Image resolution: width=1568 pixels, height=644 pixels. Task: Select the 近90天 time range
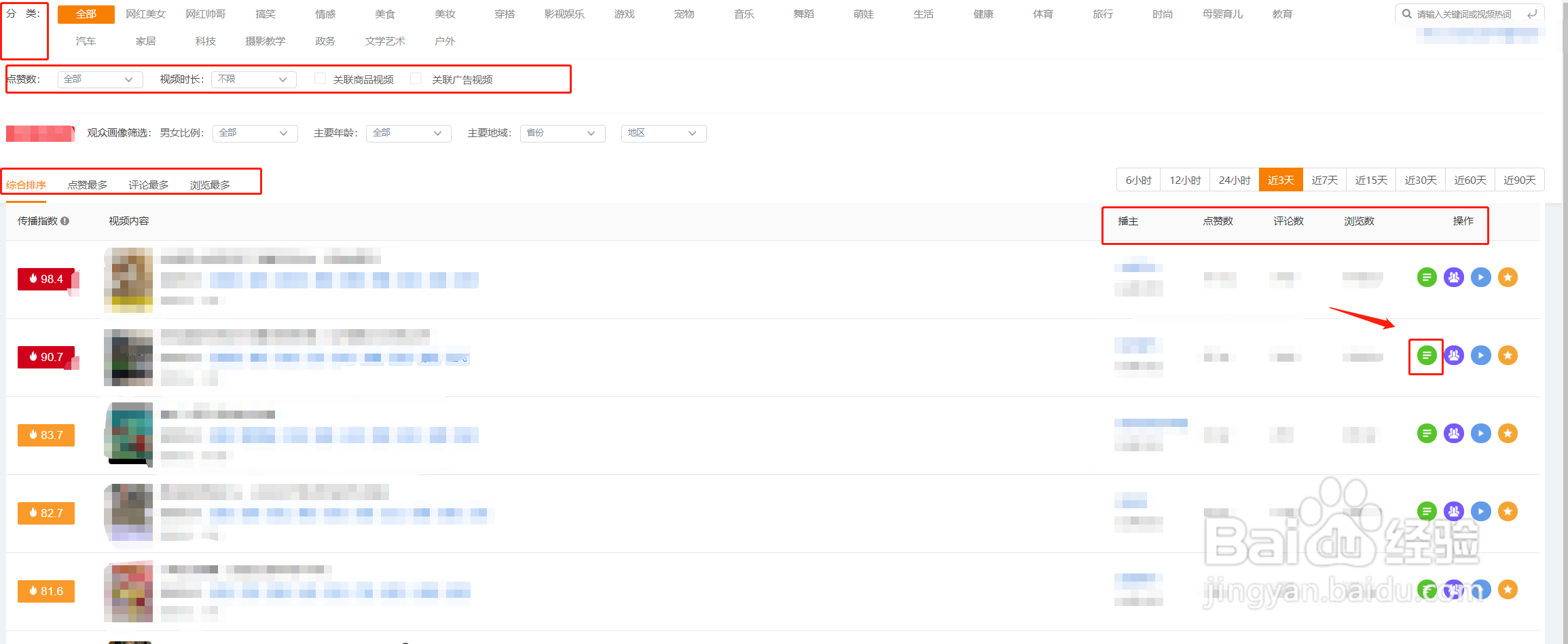(1520, 180)
